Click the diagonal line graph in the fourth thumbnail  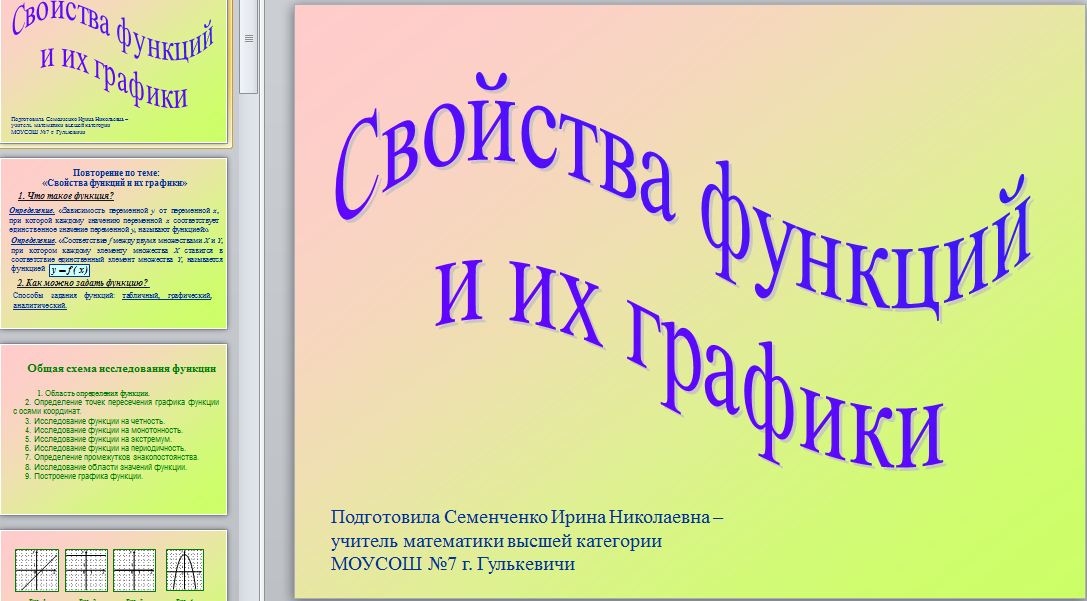(37, 570)
